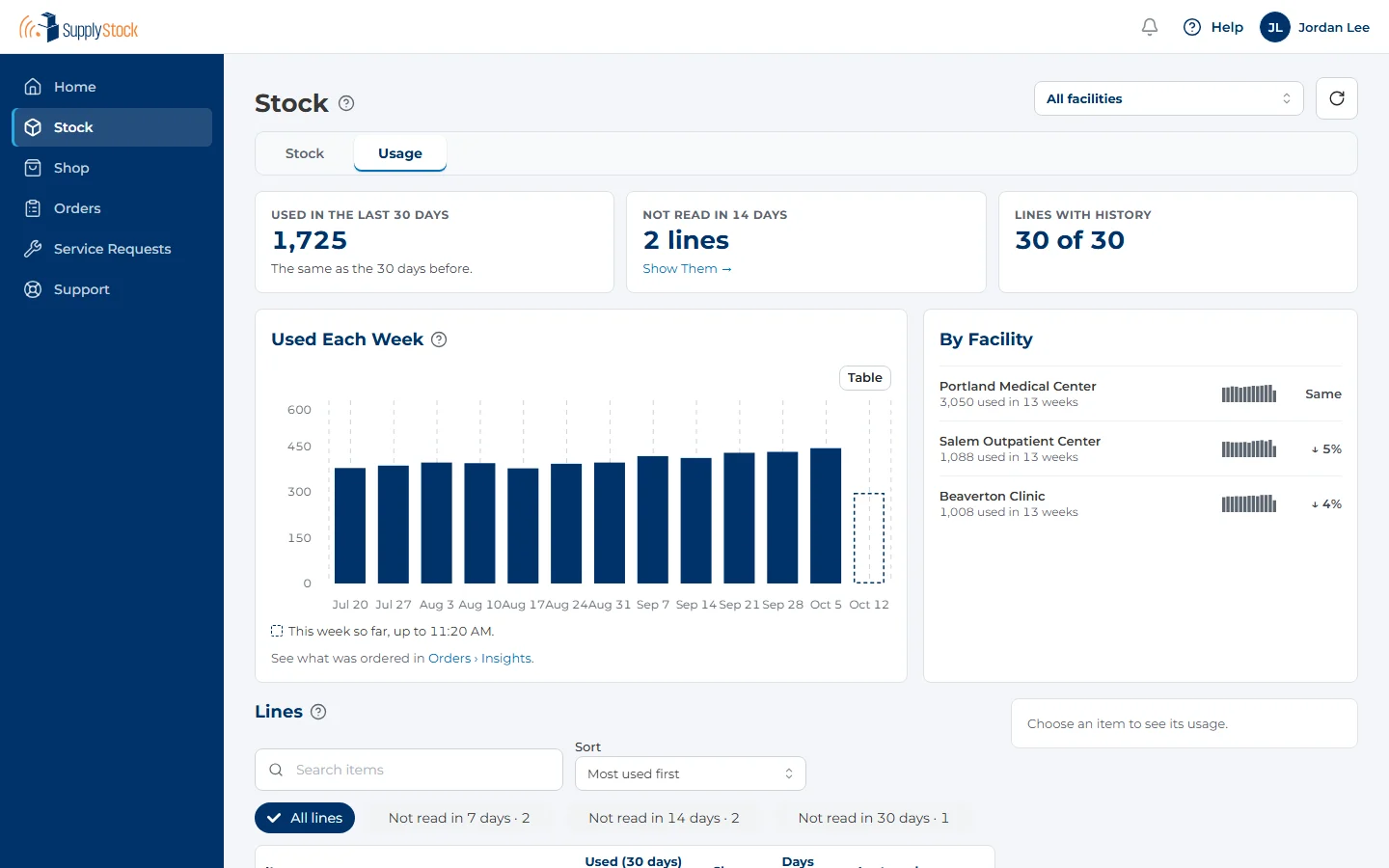Click the Oct 5 bar in weekly chart
This screenshot has width=1389, height=868.
point(826,516)
